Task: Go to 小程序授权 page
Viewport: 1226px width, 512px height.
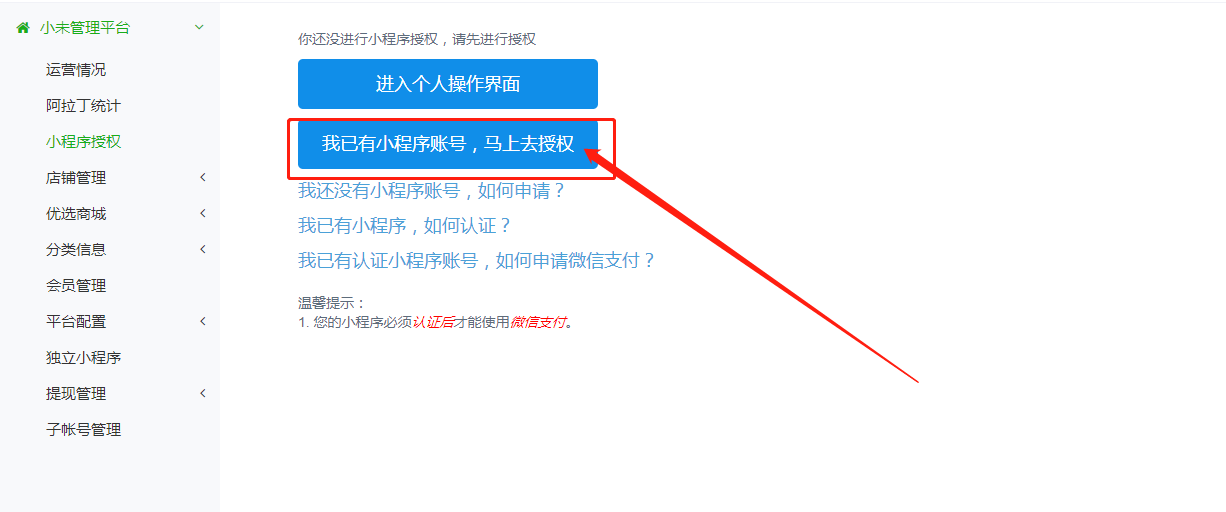Action: 83,142
